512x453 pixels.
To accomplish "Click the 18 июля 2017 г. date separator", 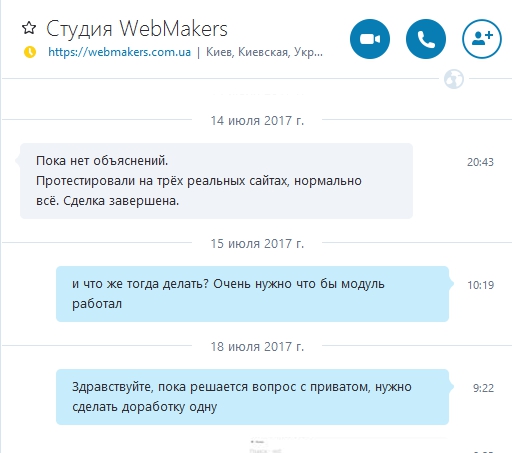I will 257,346.
